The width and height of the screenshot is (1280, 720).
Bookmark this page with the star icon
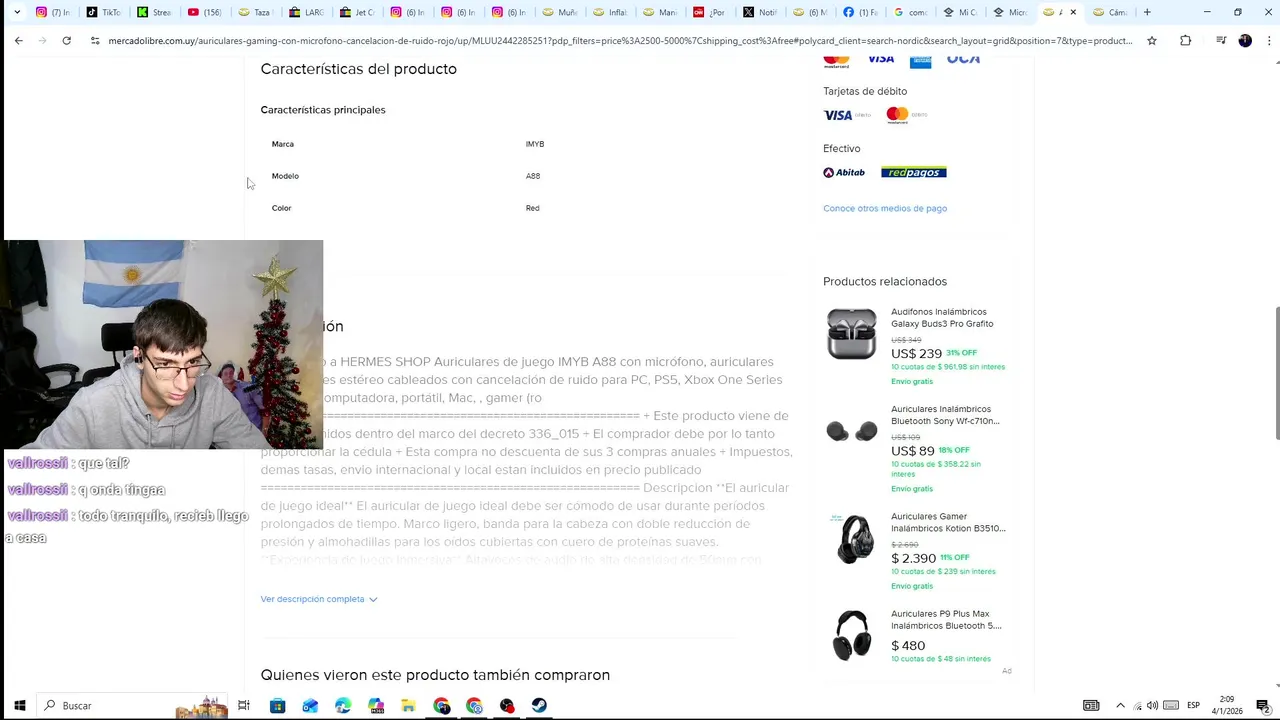point(1152,41)
